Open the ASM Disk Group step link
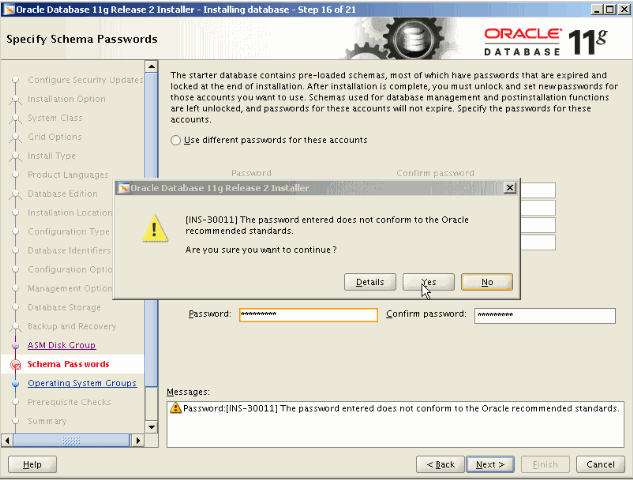633x480 pixels. click(62, 345)
